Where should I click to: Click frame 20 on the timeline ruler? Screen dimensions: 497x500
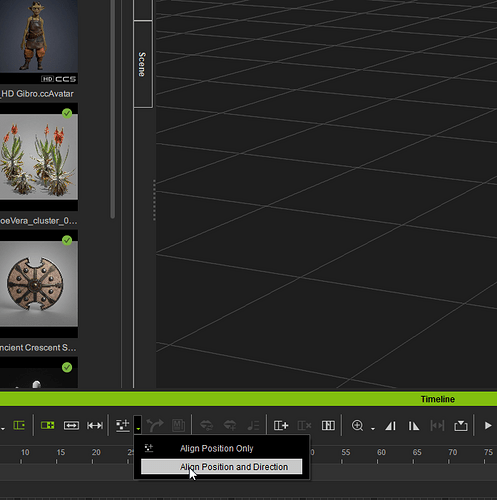point(96,453)
